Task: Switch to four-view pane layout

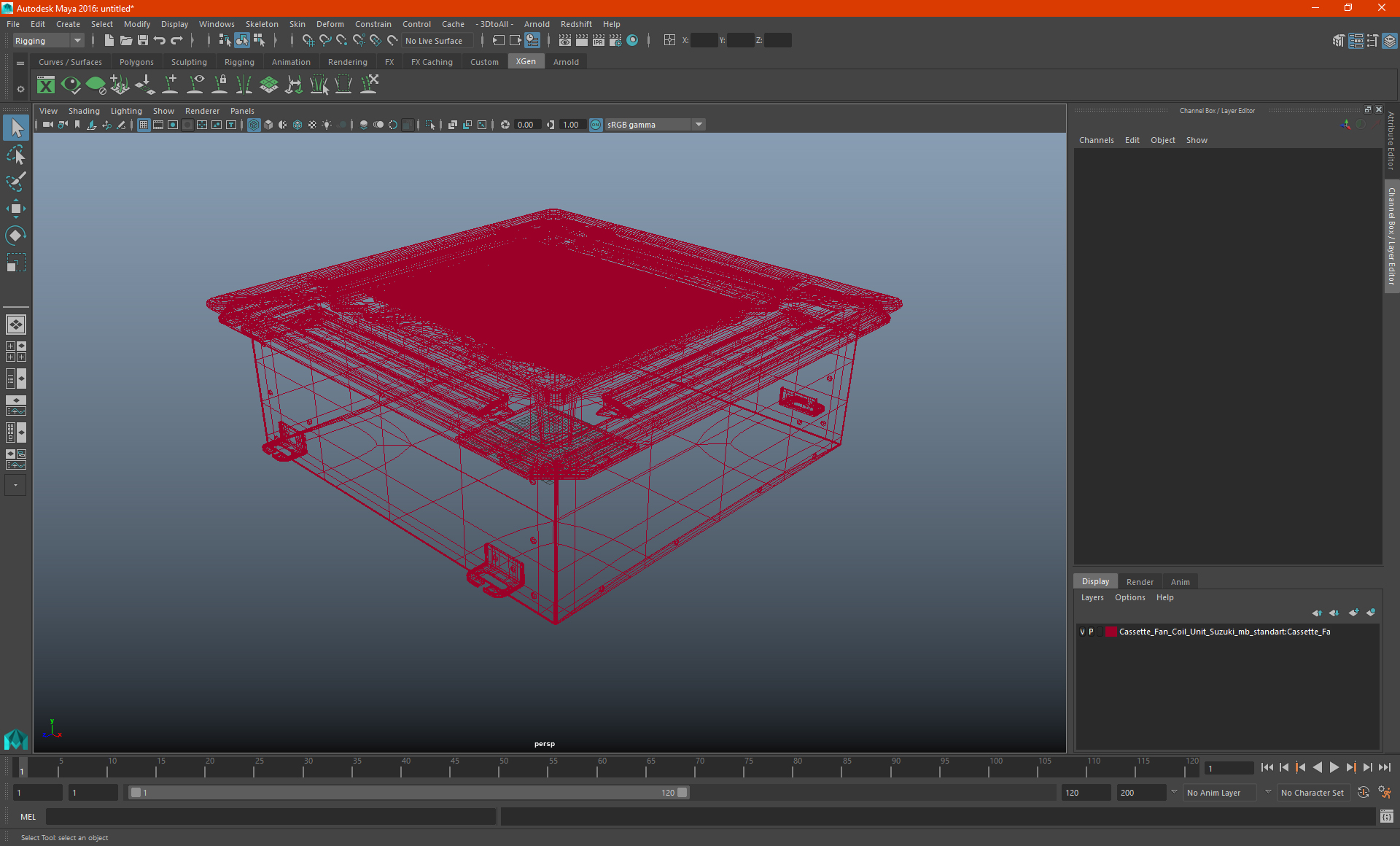Action: tap(16, 352)
